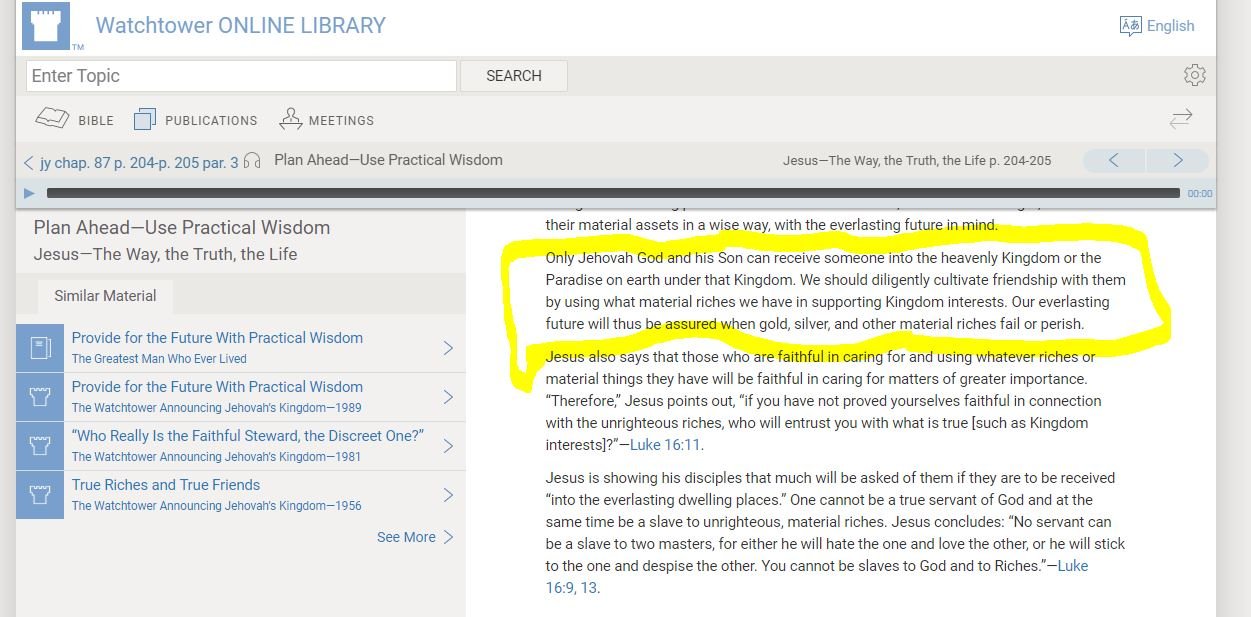Click tower icon beside Watchtower 1981 item

point(40,446)
